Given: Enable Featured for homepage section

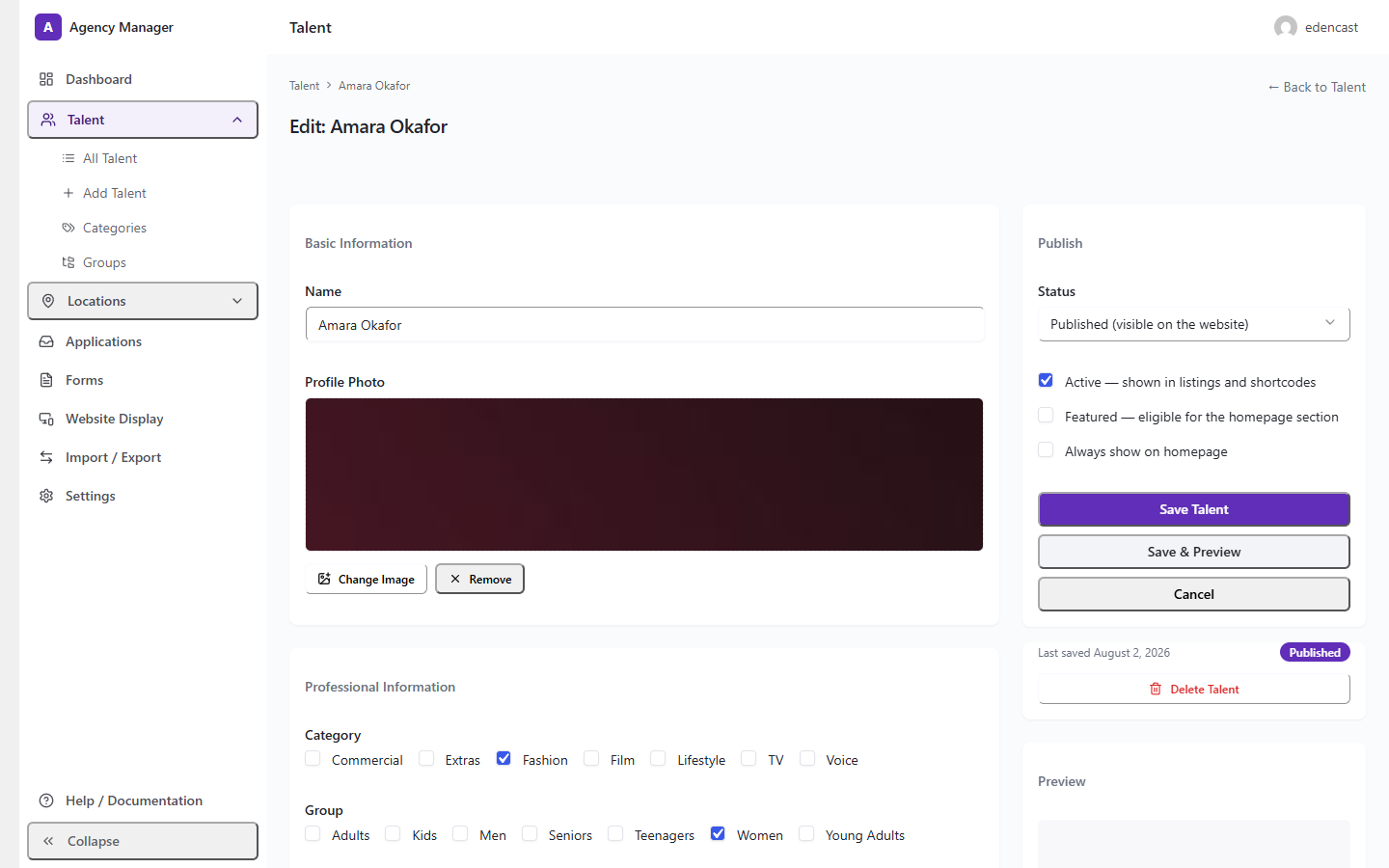Looking at the screenshot, I should click(x=1046, y=416).
